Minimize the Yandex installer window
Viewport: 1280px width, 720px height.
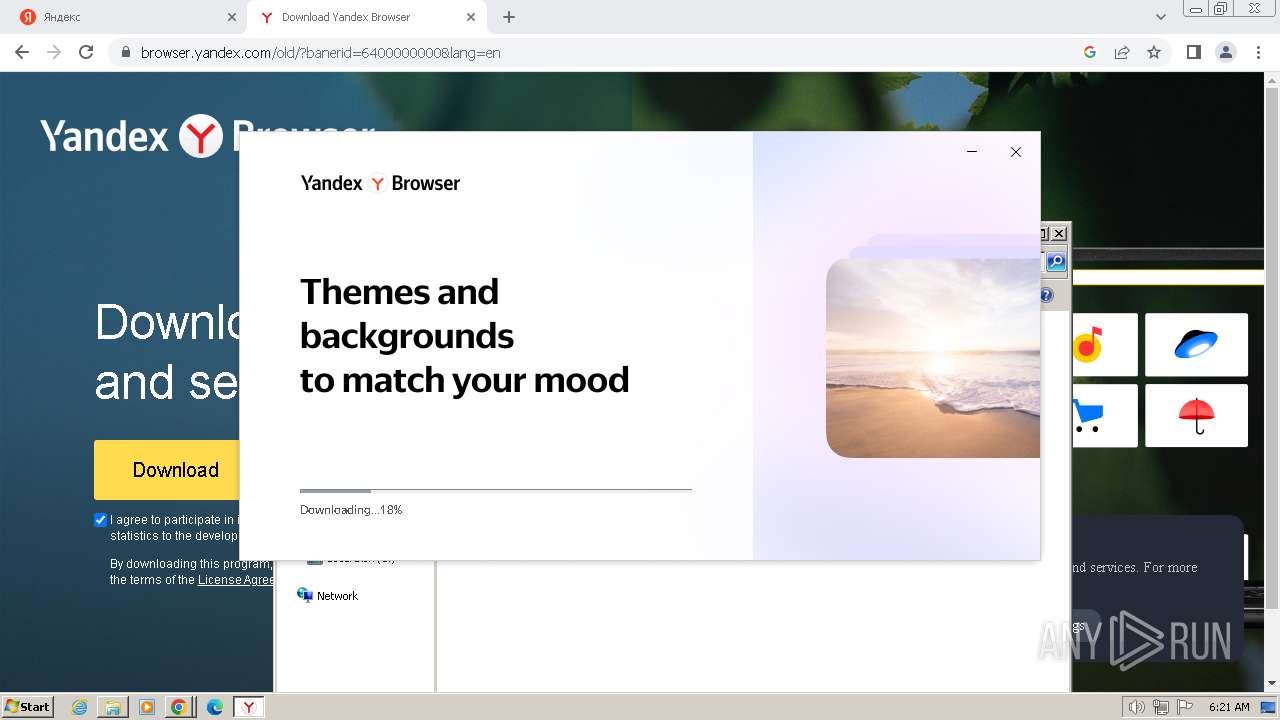click(971, 152)
